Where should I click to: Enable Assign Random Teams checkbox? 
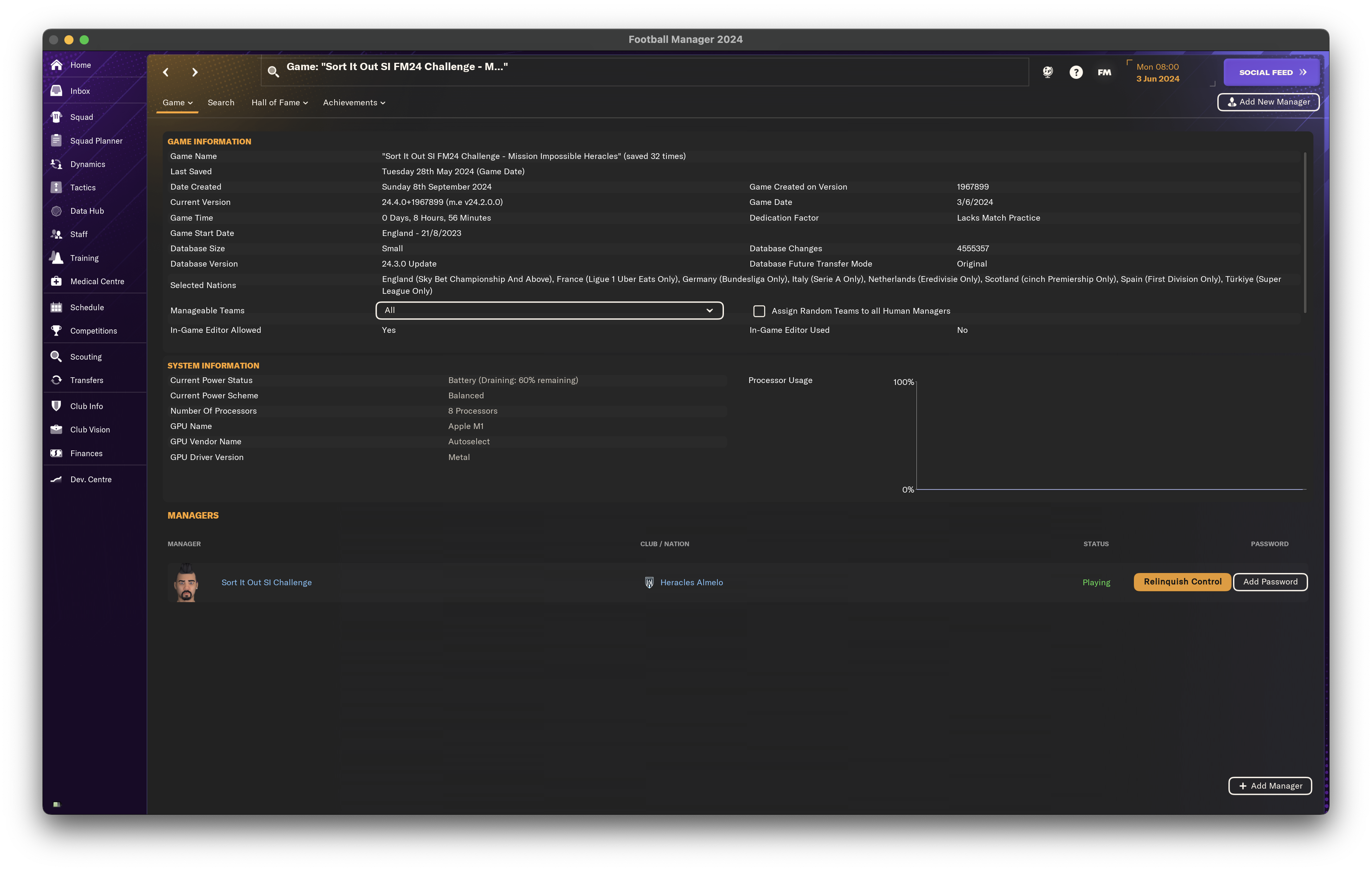click(x=759, y=311)
